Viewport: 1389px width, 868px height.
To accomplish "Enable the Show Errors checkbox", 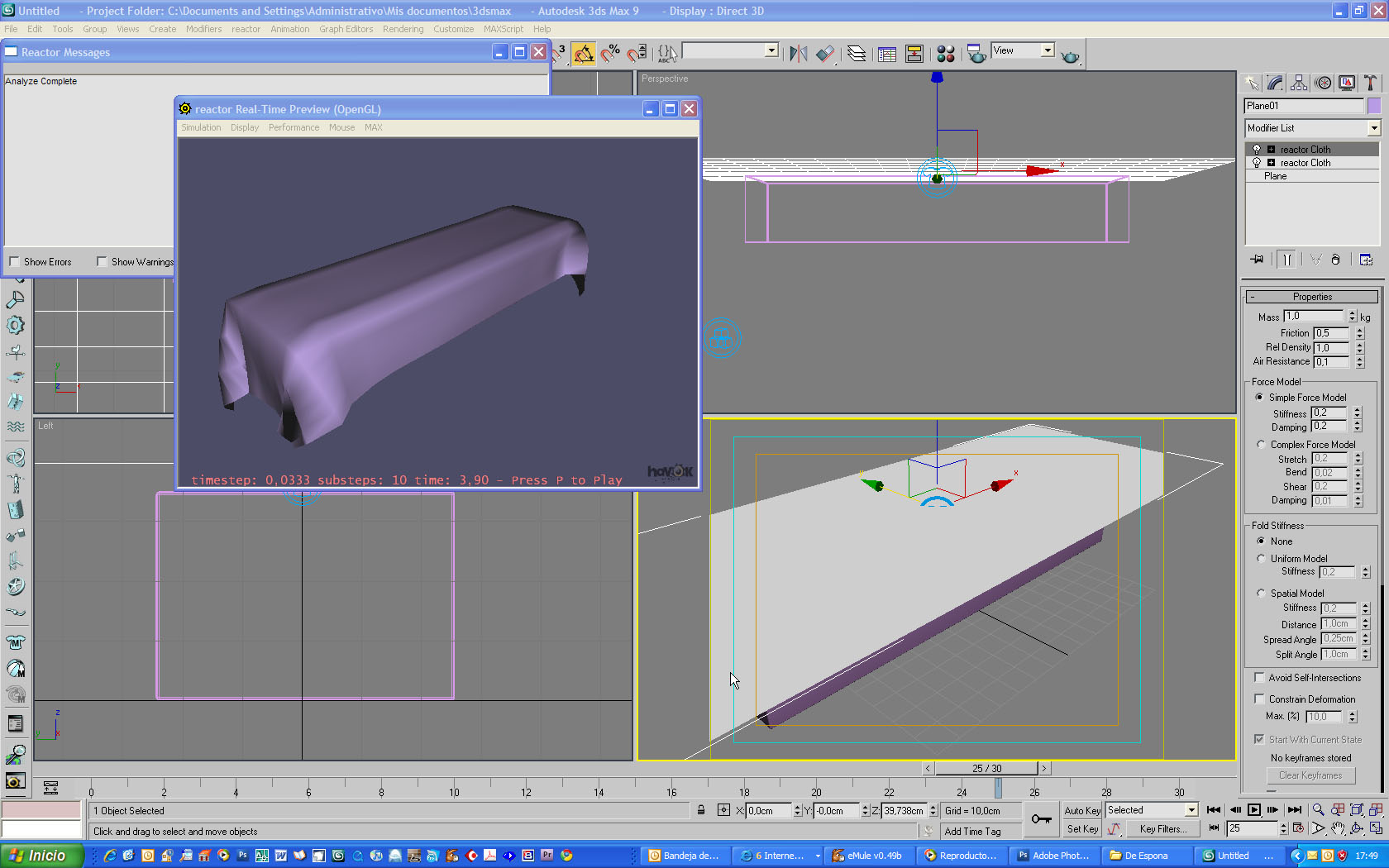I will 14,262.
